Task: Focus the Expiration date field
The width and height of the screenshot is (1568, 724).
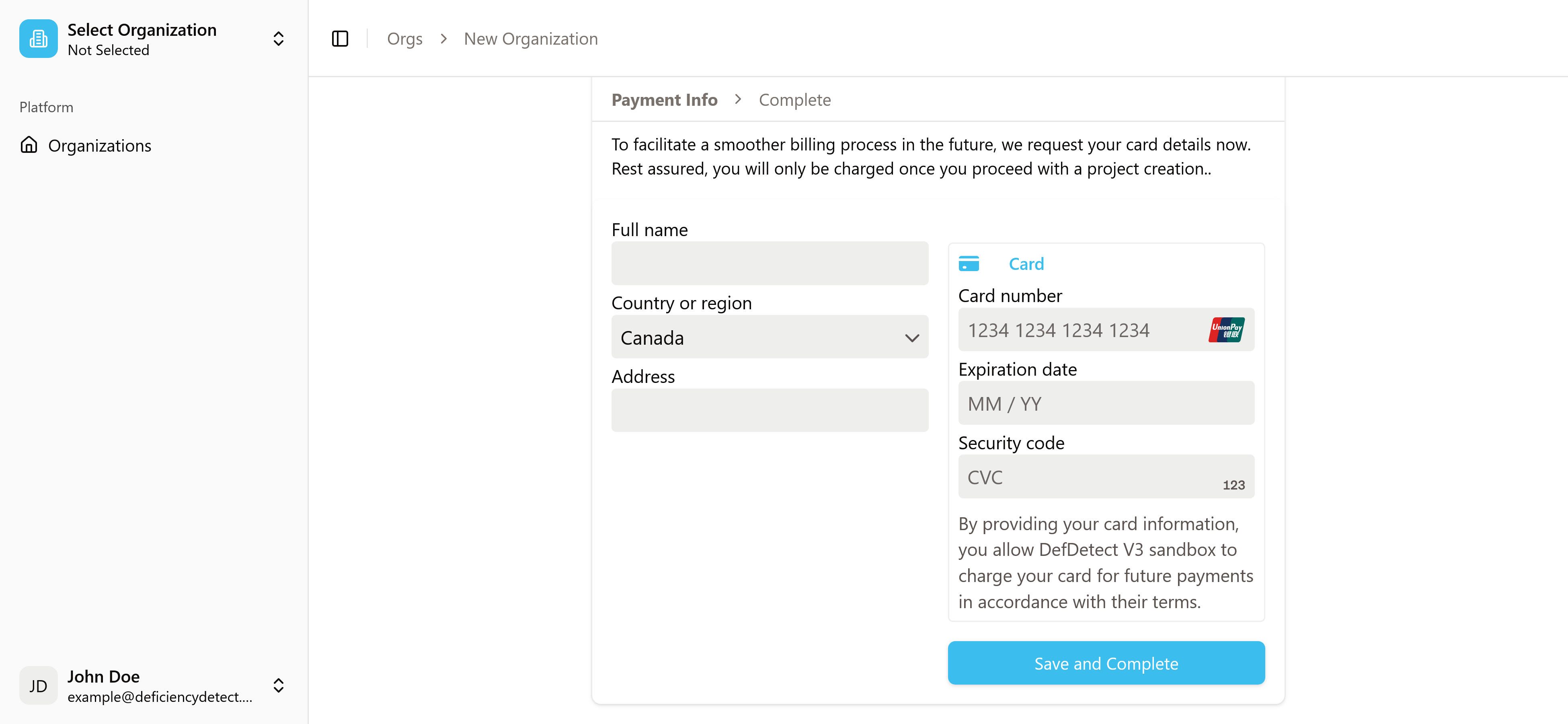Action: point(1106,403)
